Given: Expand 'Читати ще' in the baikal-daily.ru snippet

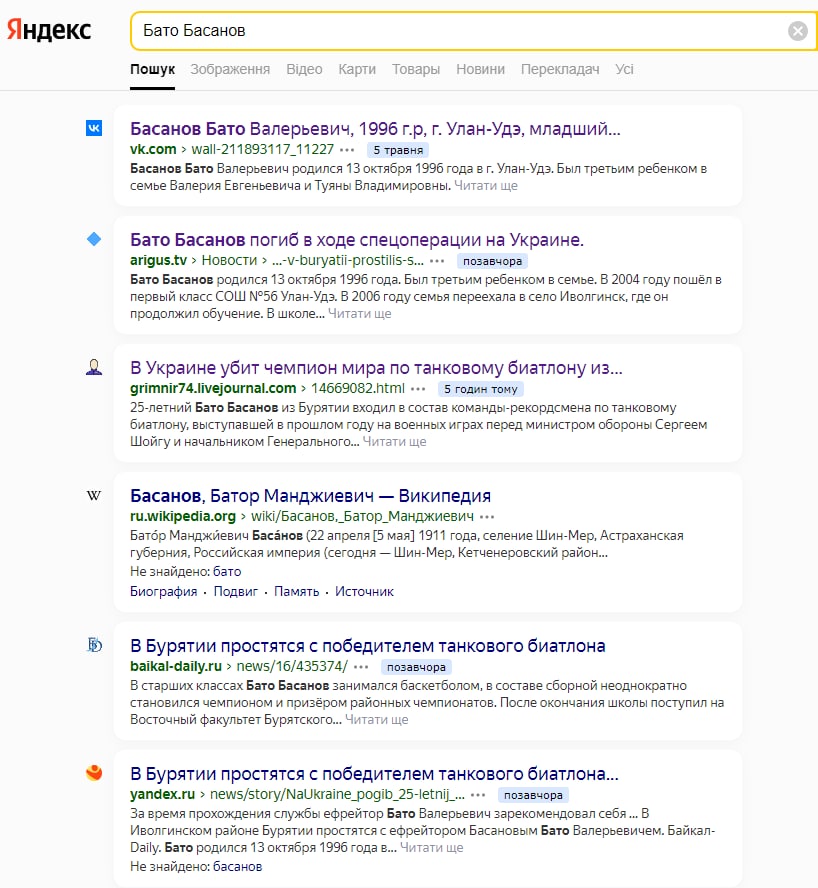Looking at the screenshot, I should click(x=377, y=720).
